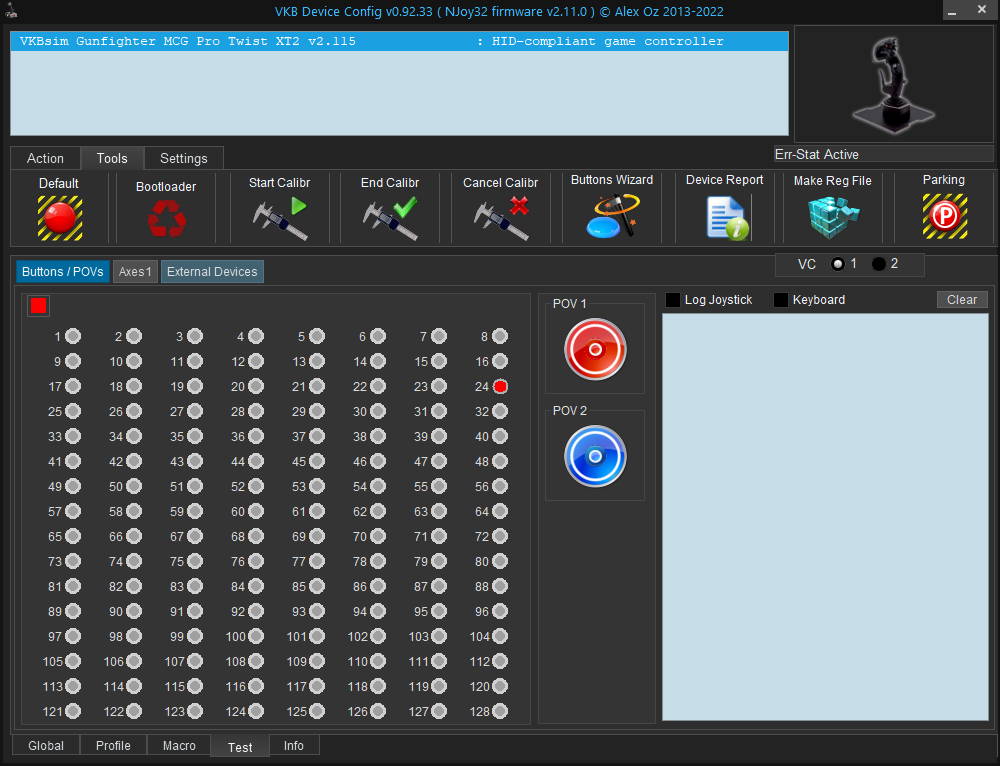
Task: Click the POV 1 red hat indicator
Action: (595, 350)
